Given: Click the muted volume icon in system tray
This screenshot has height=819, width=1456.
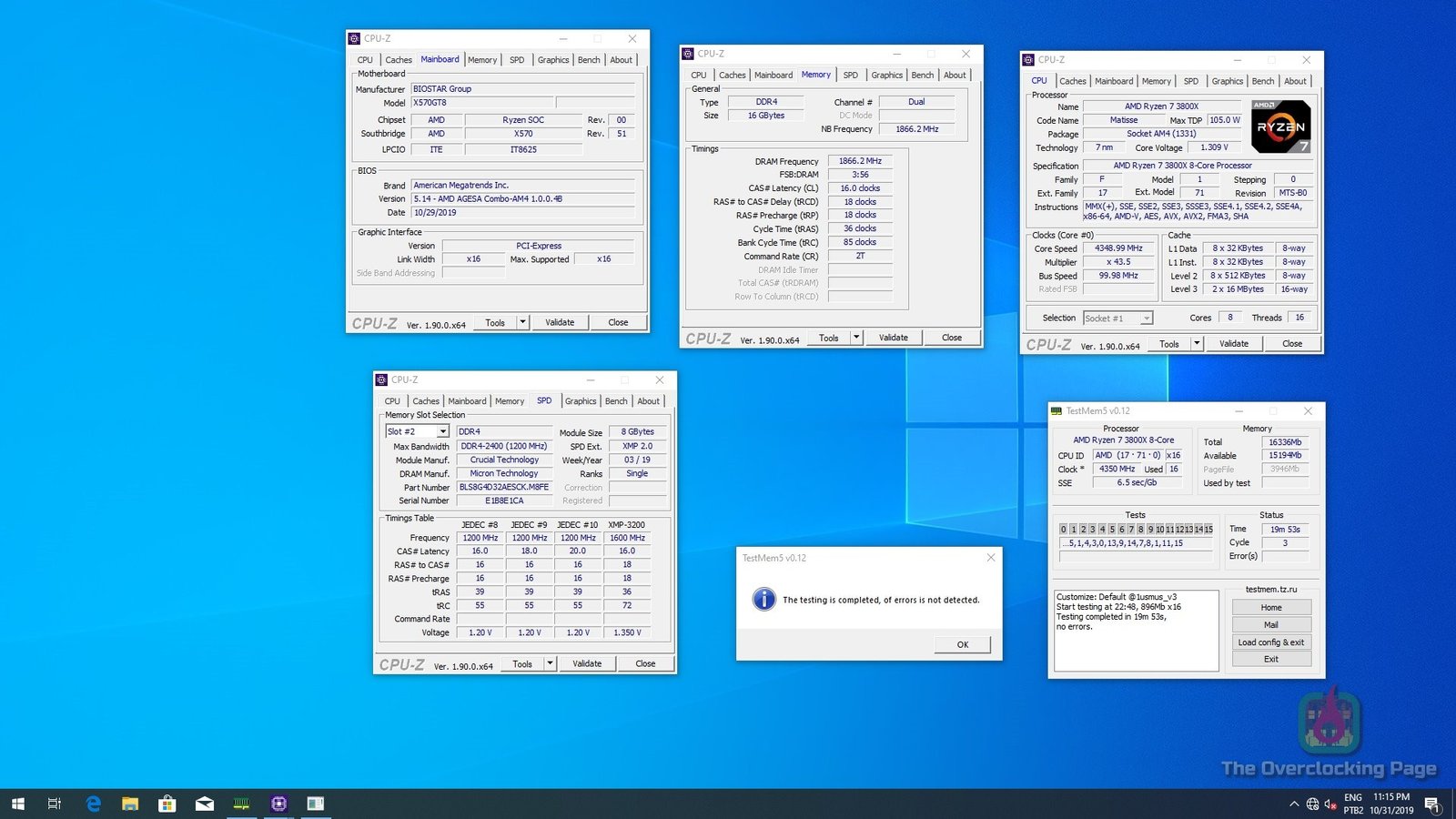Looking at the screenshot, I should (x=1330, y=804).
